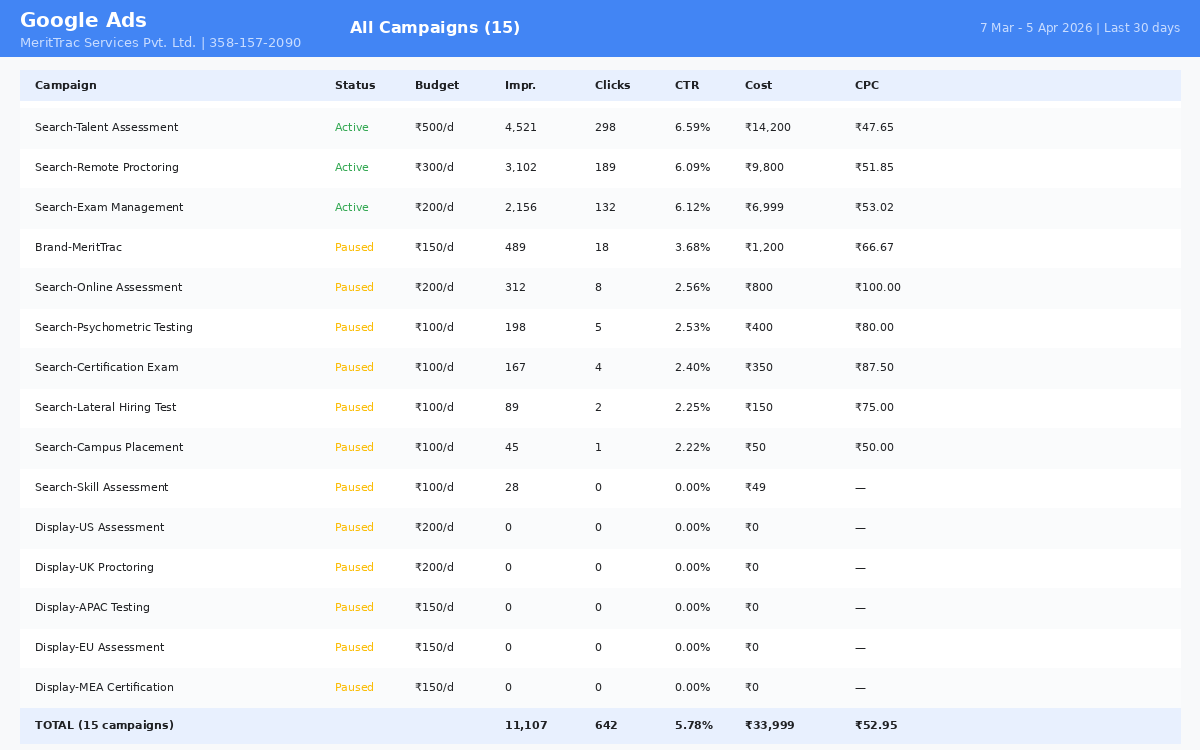Click TOTAL (15 campaigns) row label
Viewport: 1200px width, 750px height.
[104, 726]
